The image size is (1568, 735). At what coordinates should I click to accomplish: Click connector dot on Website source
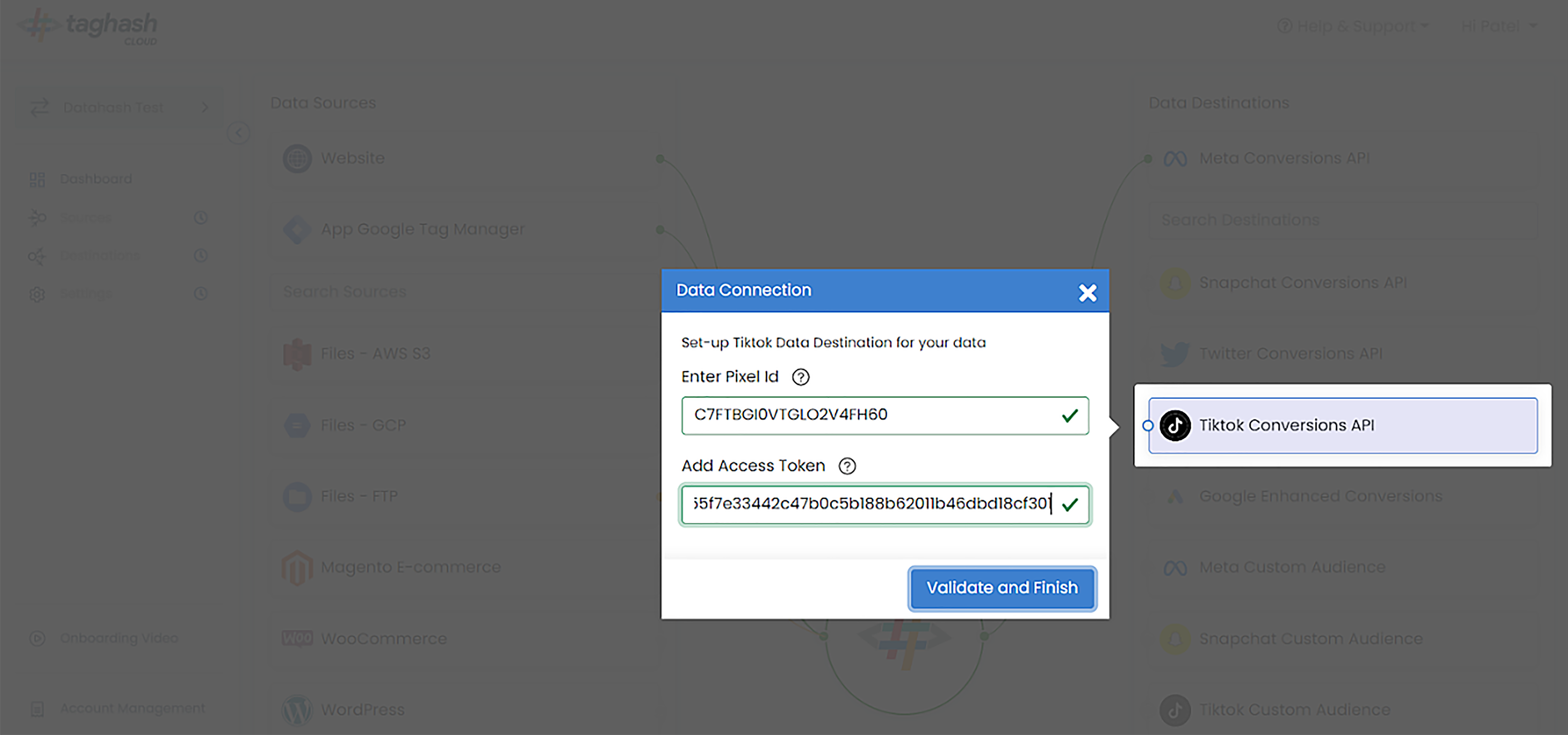click(660, 159)
